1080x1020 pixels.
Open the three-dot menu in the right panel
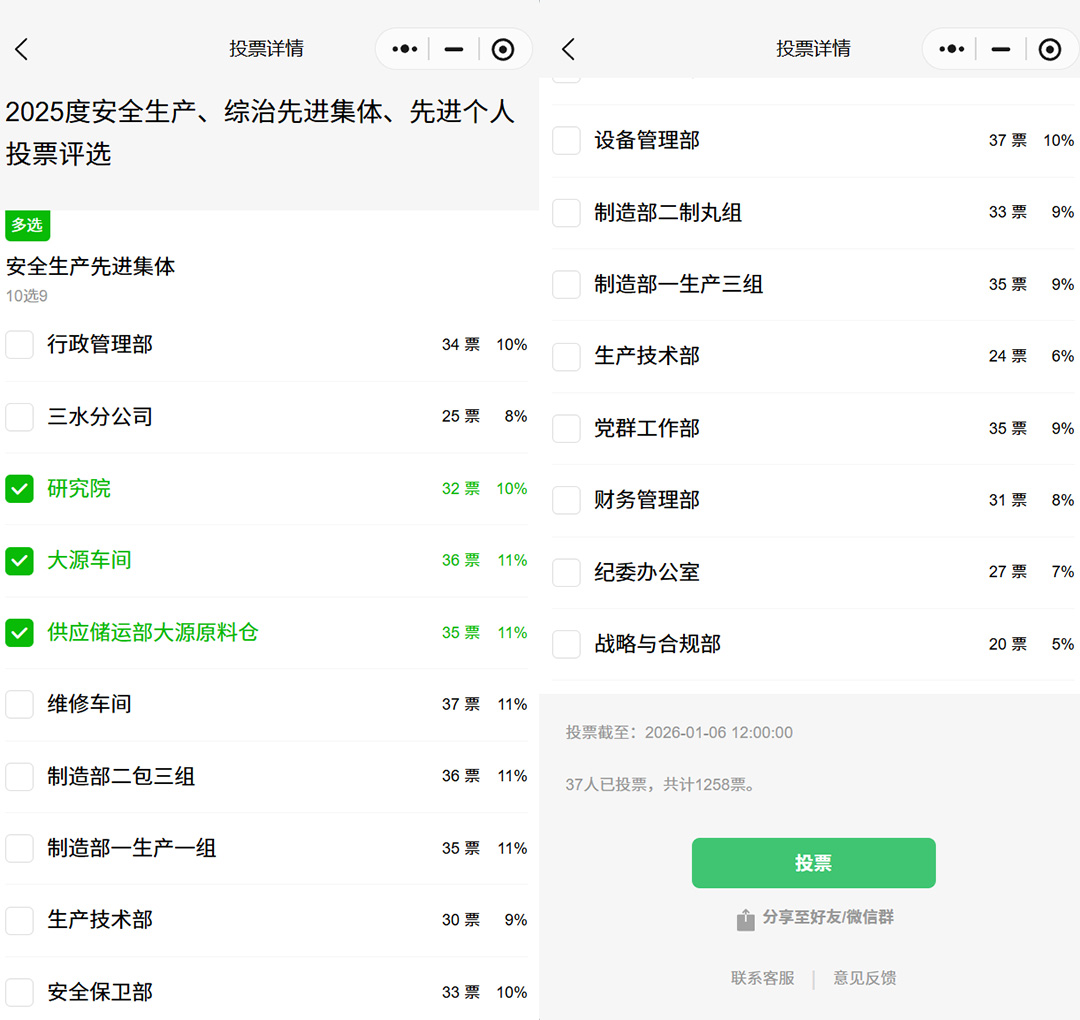(x=952, y=49)
